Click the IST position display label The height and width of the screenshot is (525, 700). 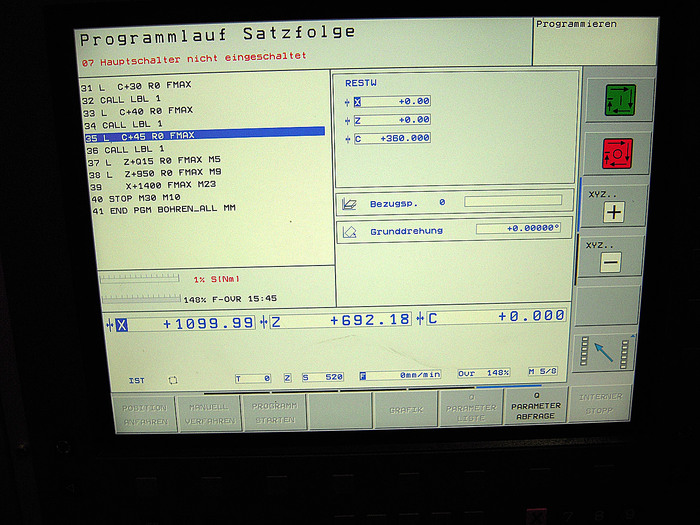137,381
